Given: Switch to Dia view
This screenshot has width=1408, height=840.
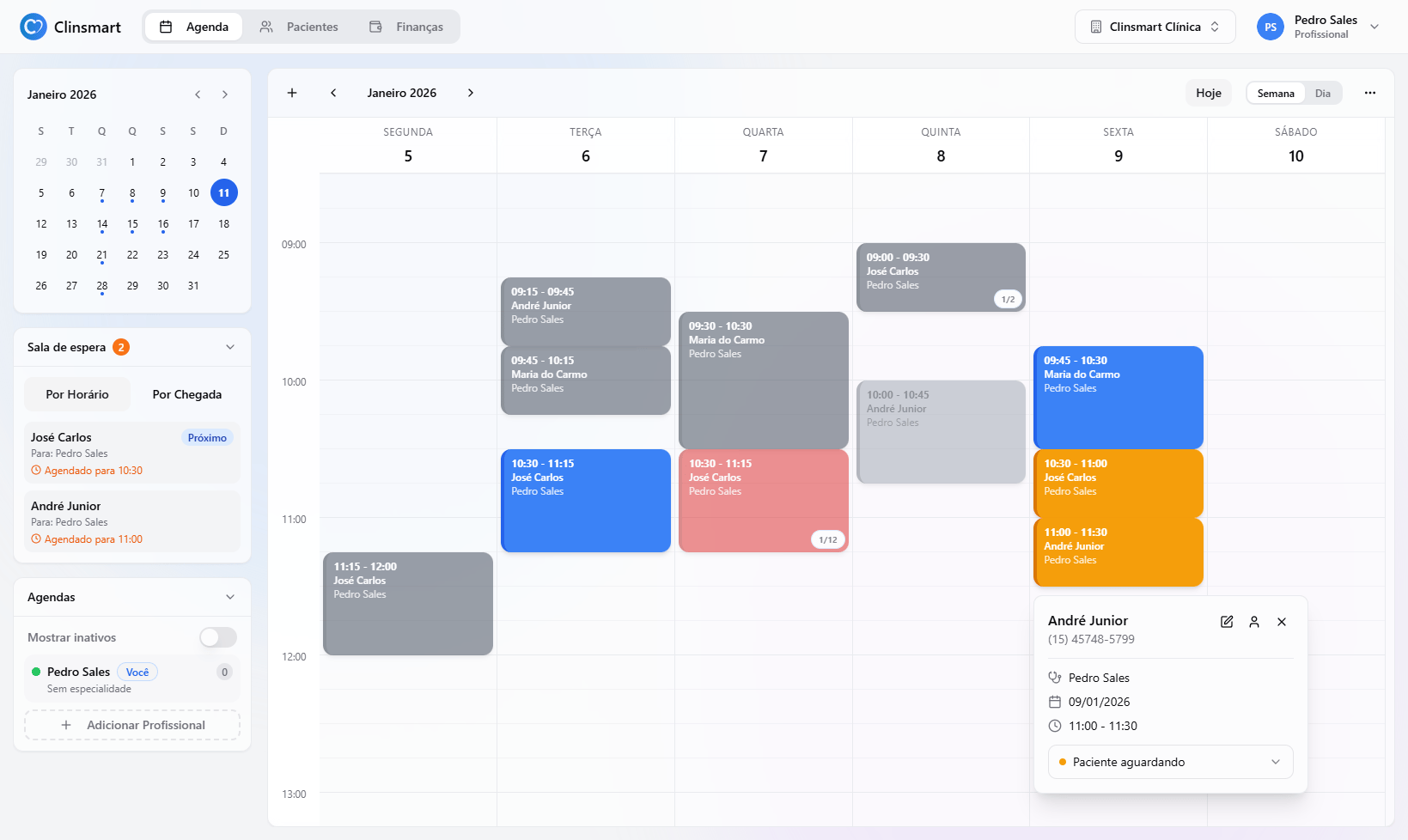Looking at the screenshot, I should click(1323, 94).
